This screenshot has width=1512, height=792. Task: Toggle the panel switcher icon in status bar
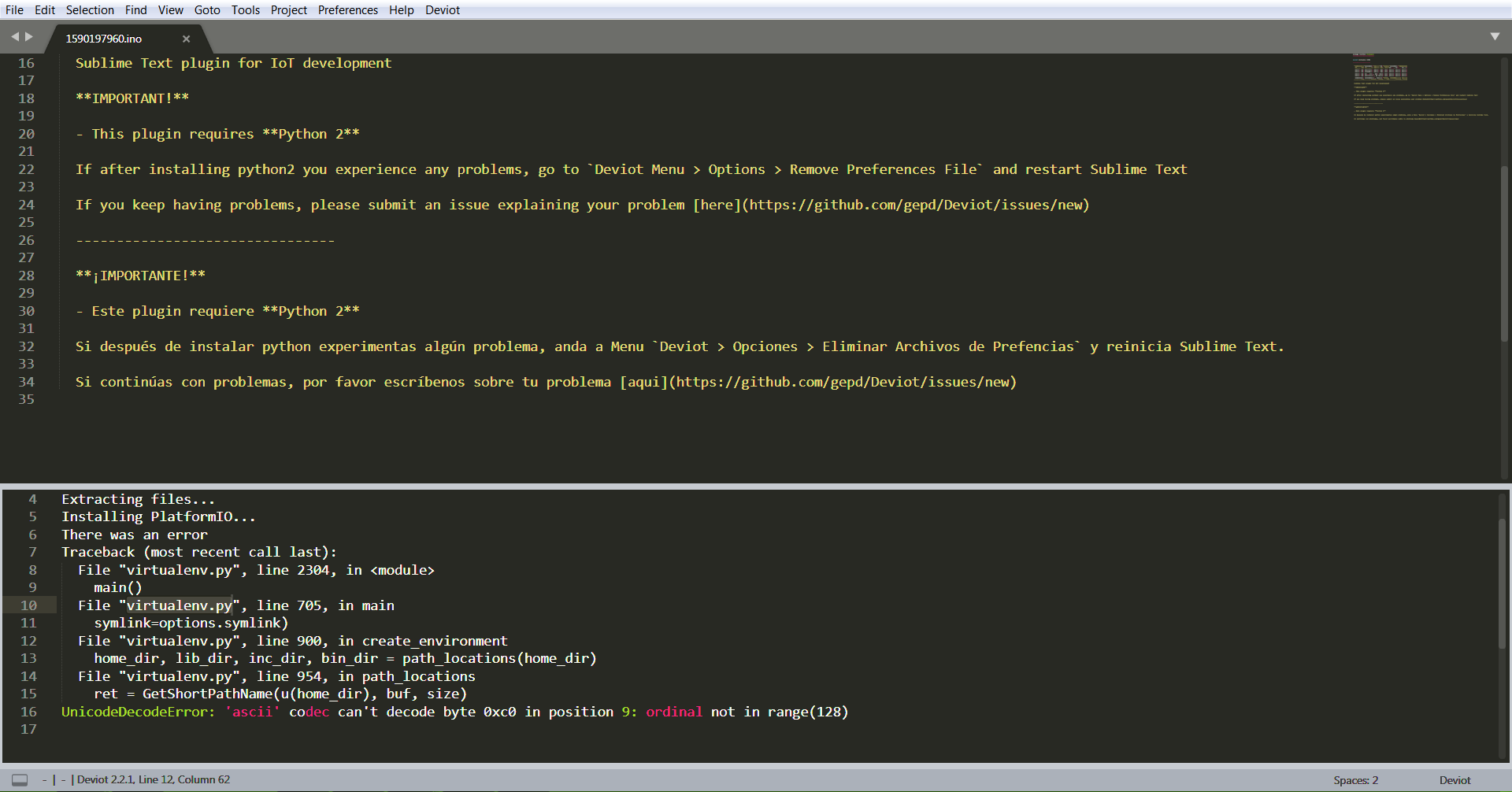pos(20,780)
